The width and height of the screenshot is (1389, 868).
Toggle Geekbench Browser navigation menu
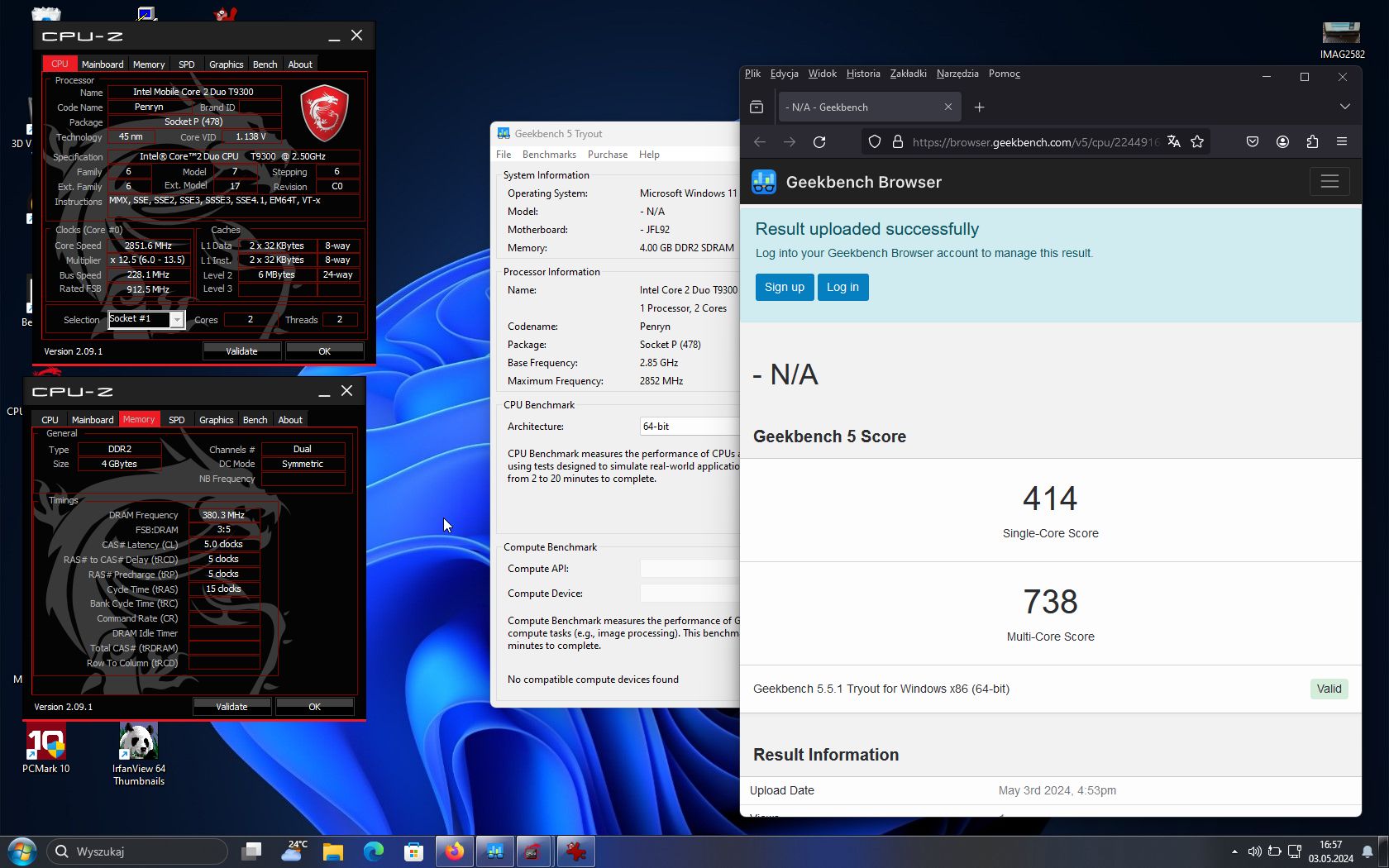pyautogui.click(x=1329, y=182)
